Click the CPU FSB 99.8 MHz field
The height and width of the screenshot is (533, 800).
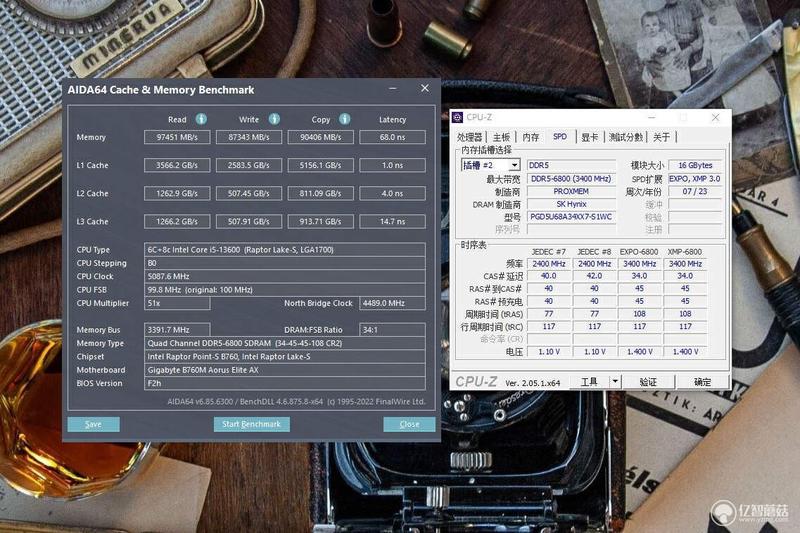click(x=285, y=290)
